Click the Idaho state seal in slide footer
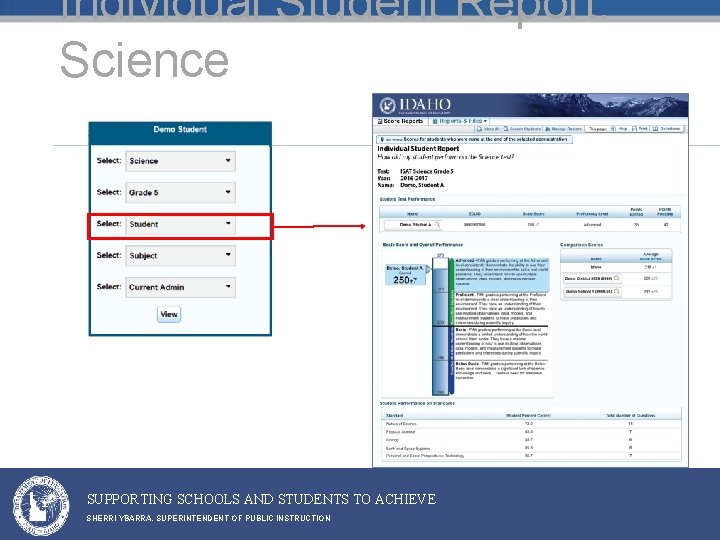This screenshot has width=720, height=540. [41, 506]
